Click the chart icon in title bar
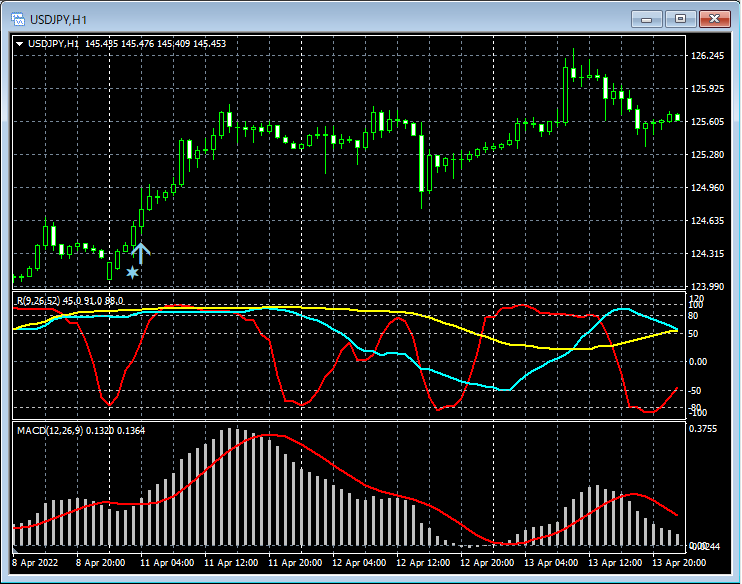The width and height of the screenshot is (742, 584). tap(17, 19)
